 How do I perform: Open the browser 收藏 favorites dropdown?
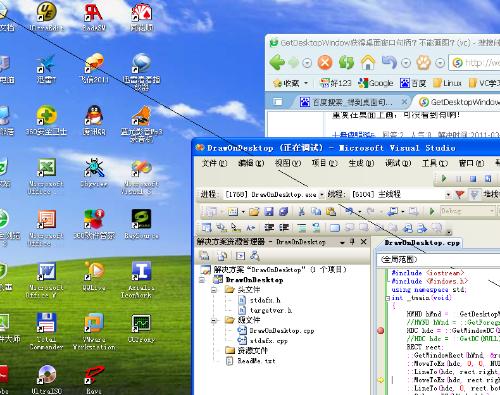[291, 83]
